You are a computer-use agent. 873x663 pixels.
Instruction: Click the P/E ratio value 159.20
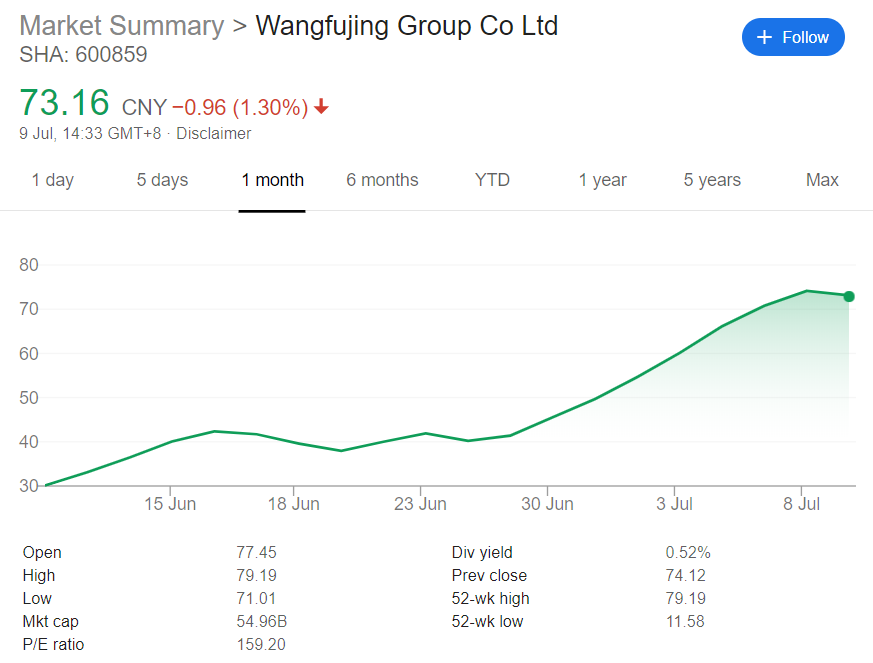pyautogui.click(x=261, y=644)
